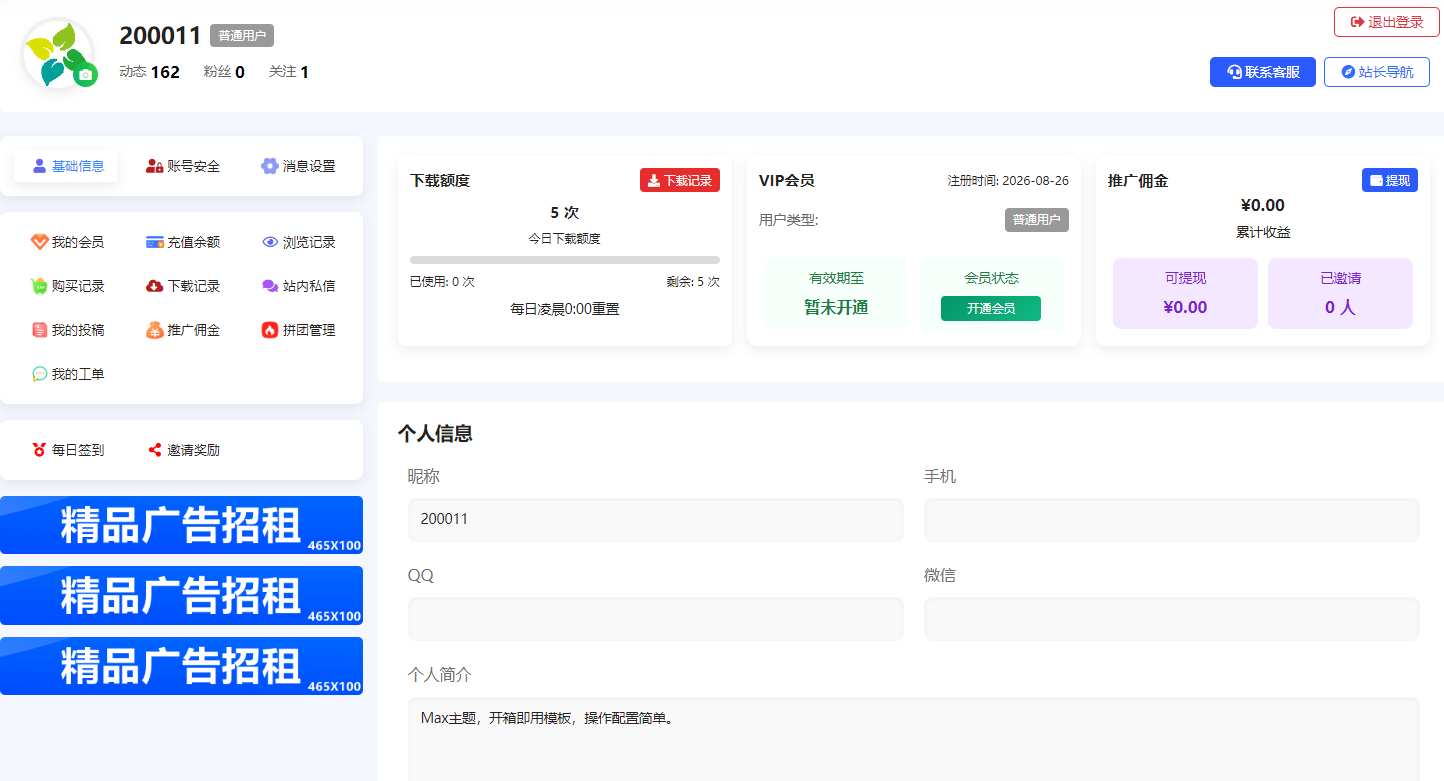The height and width of the screenshot is (781, 1444).
Task: Click the camera icon on the avatar
Action: [86, 75]
